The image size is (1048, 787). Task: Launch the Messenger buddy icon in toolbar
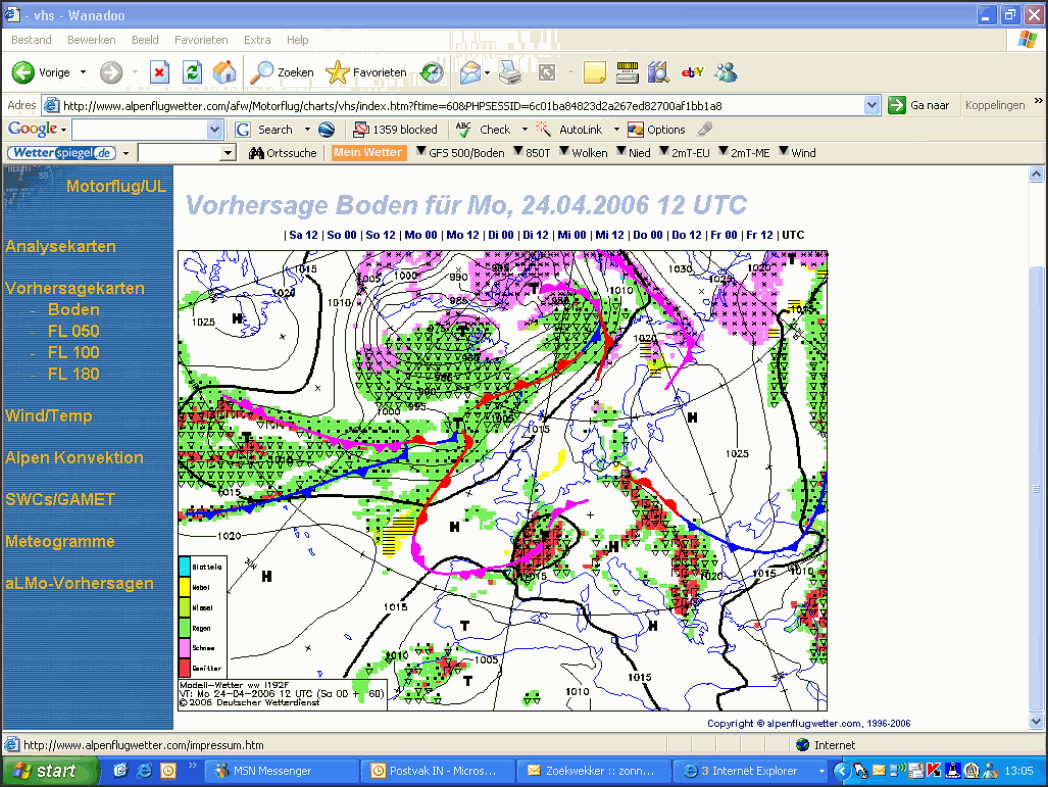725,72
